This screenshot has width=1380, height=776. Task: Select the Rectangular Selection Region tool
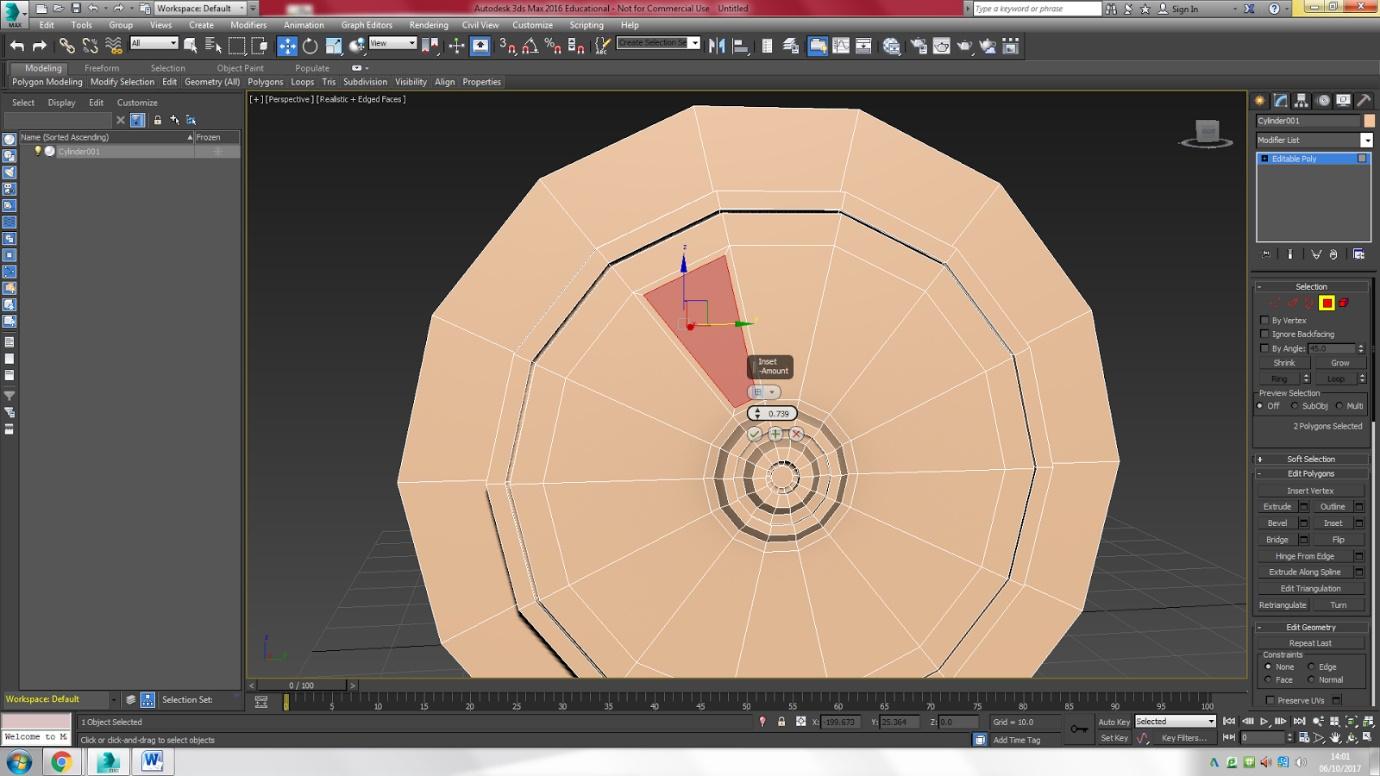click(x=237, y=46)
